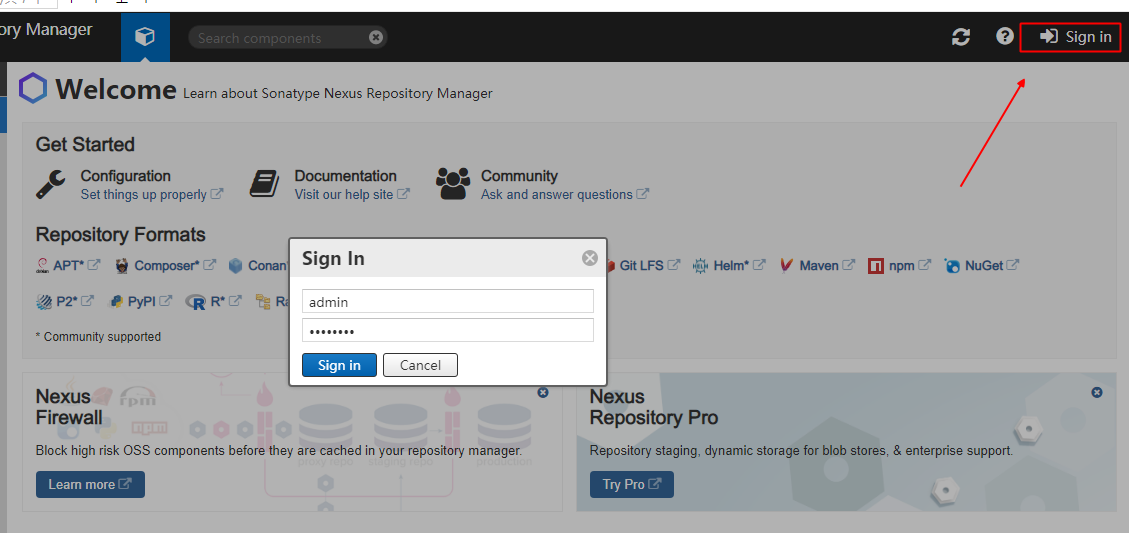Click the Composer logo icon

pyautogui.click(x=122, y=266)
